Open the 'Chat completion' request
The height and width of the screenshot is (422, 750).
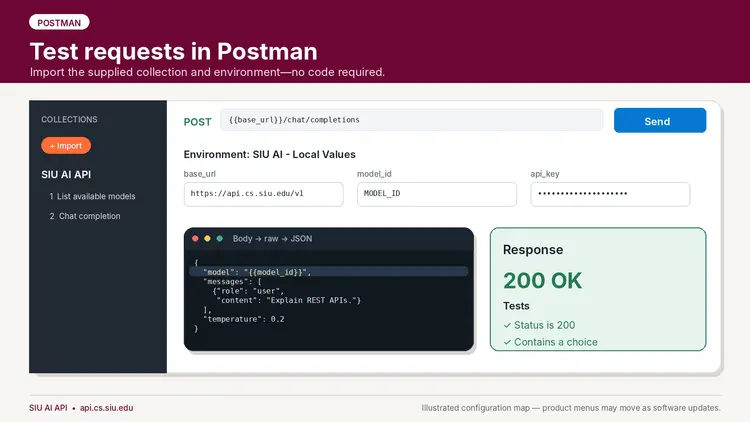click(85, 216)
